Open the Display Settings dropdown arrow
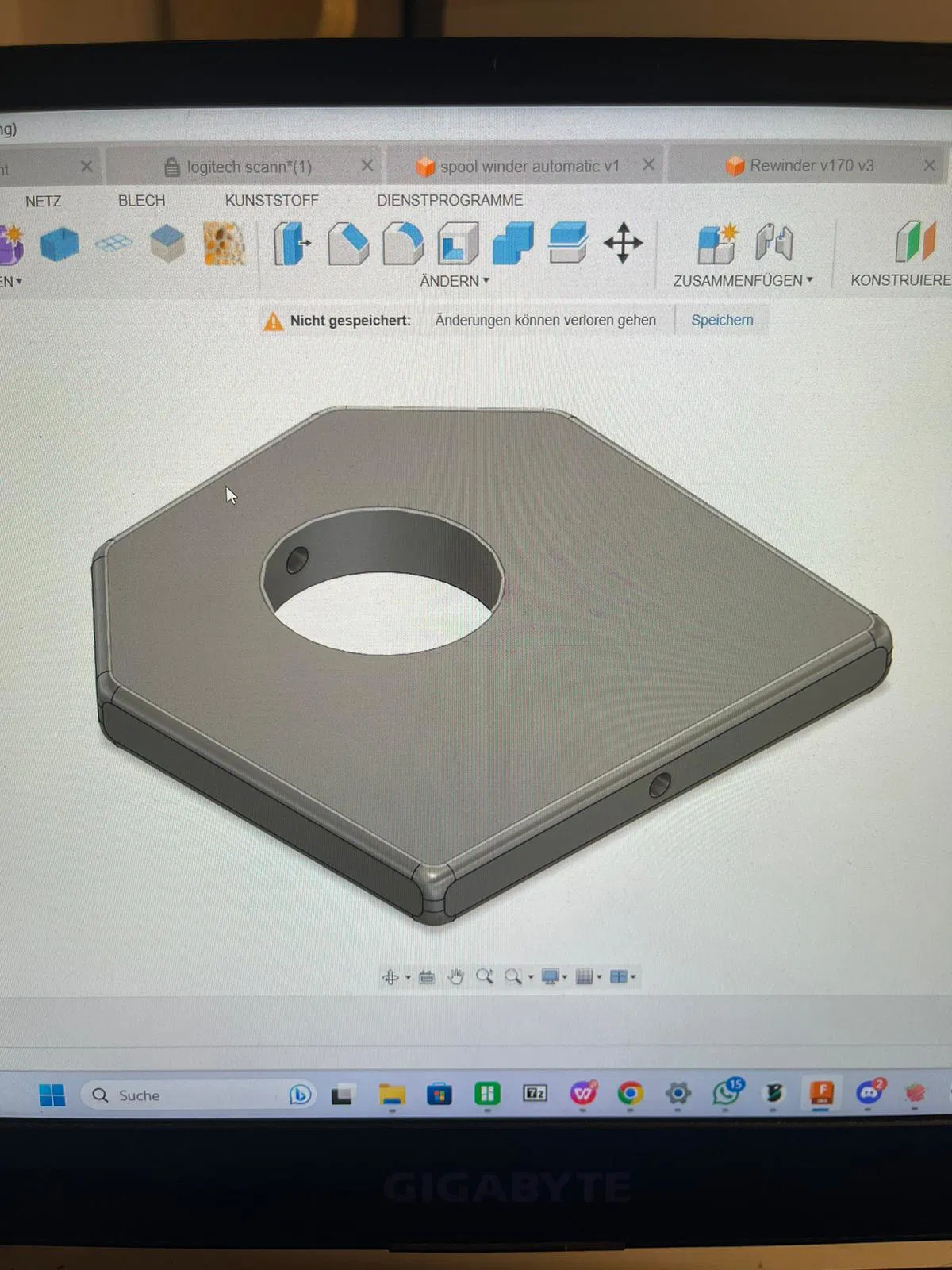Screen dimensions: 952x1270 pos(565,978)
